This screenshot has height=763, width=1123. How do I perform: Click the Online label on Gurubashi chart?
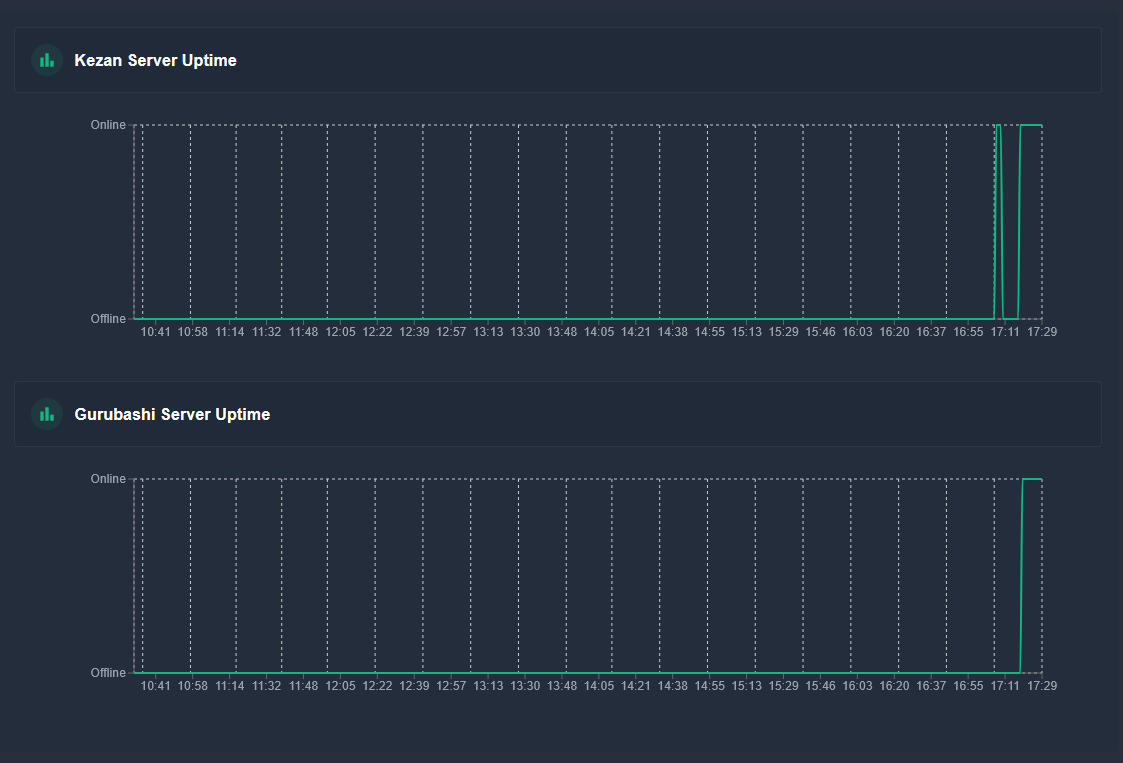(108, 479)
